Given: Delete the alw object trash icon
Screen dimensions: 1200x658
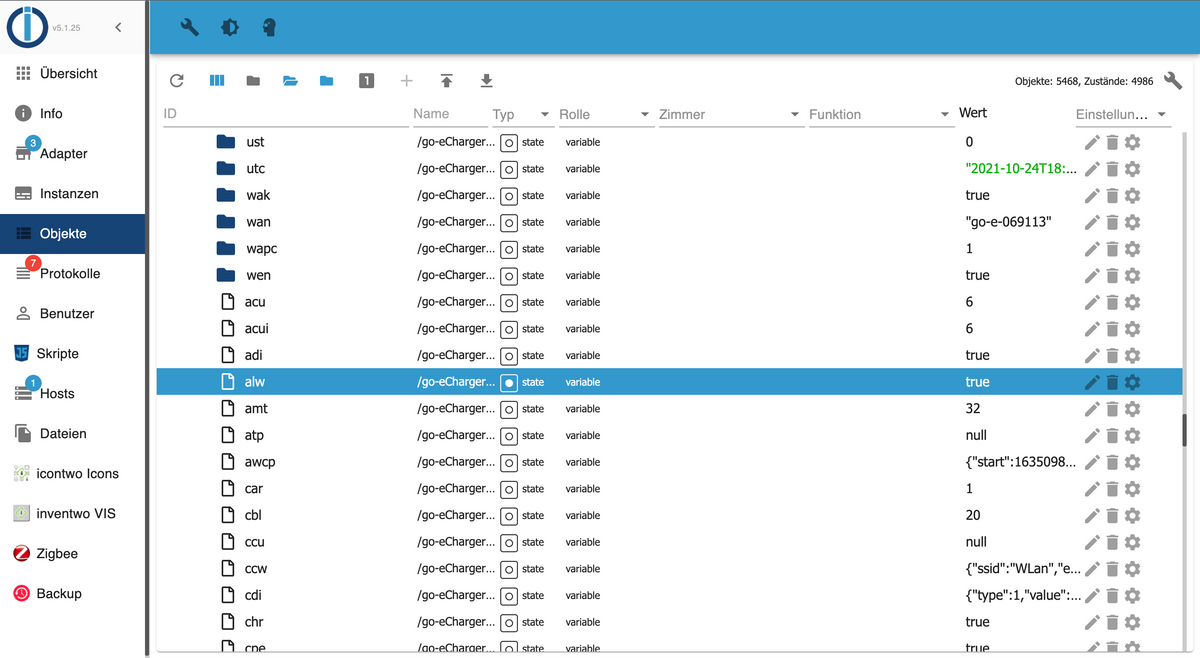Looking at the screenshot, I should (1112, 382).
